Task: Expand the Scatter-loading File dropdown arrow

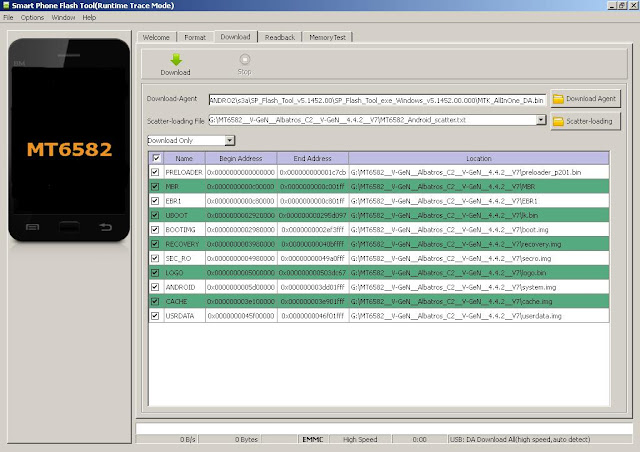Action: pyautogui.click(x=541, y=120)
